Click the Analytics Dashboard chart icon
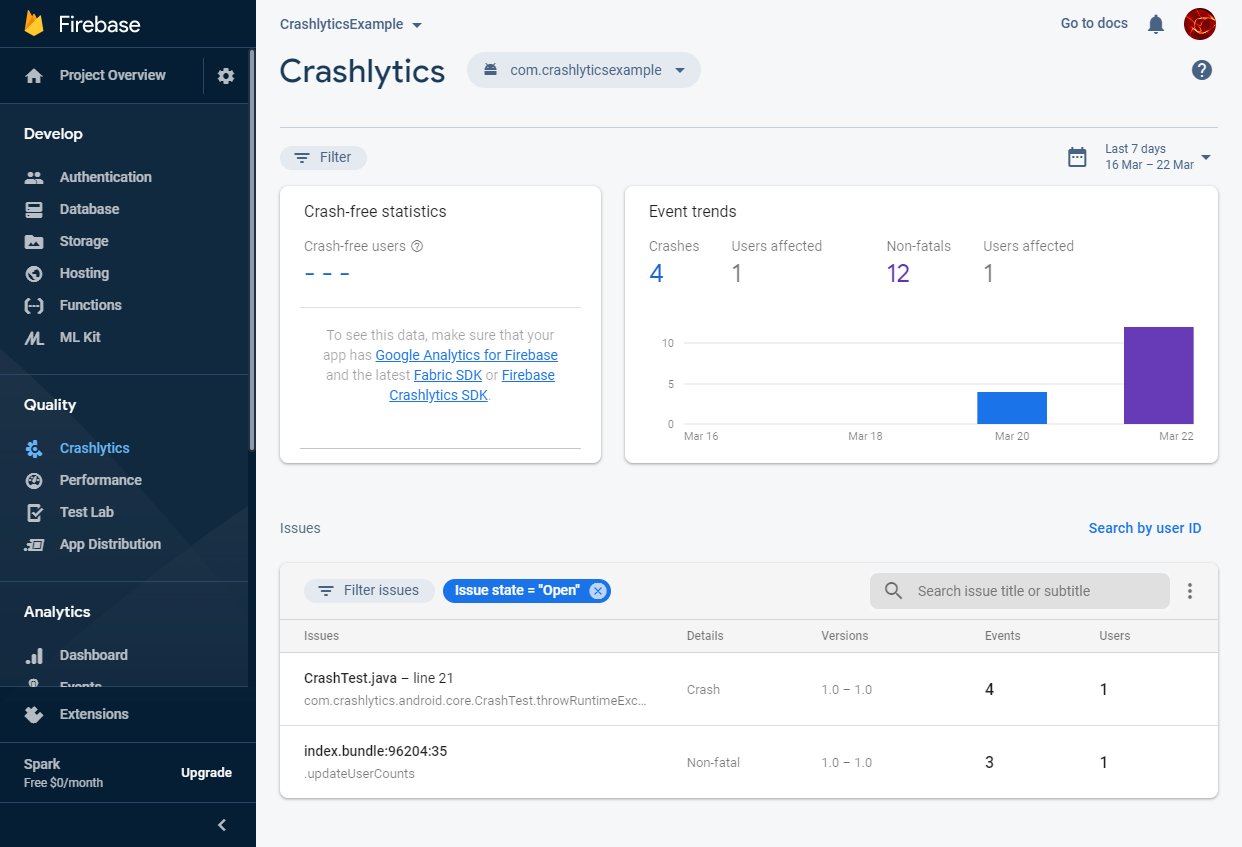The width and height of the screenshot is (1242, 847). [34, 656]
